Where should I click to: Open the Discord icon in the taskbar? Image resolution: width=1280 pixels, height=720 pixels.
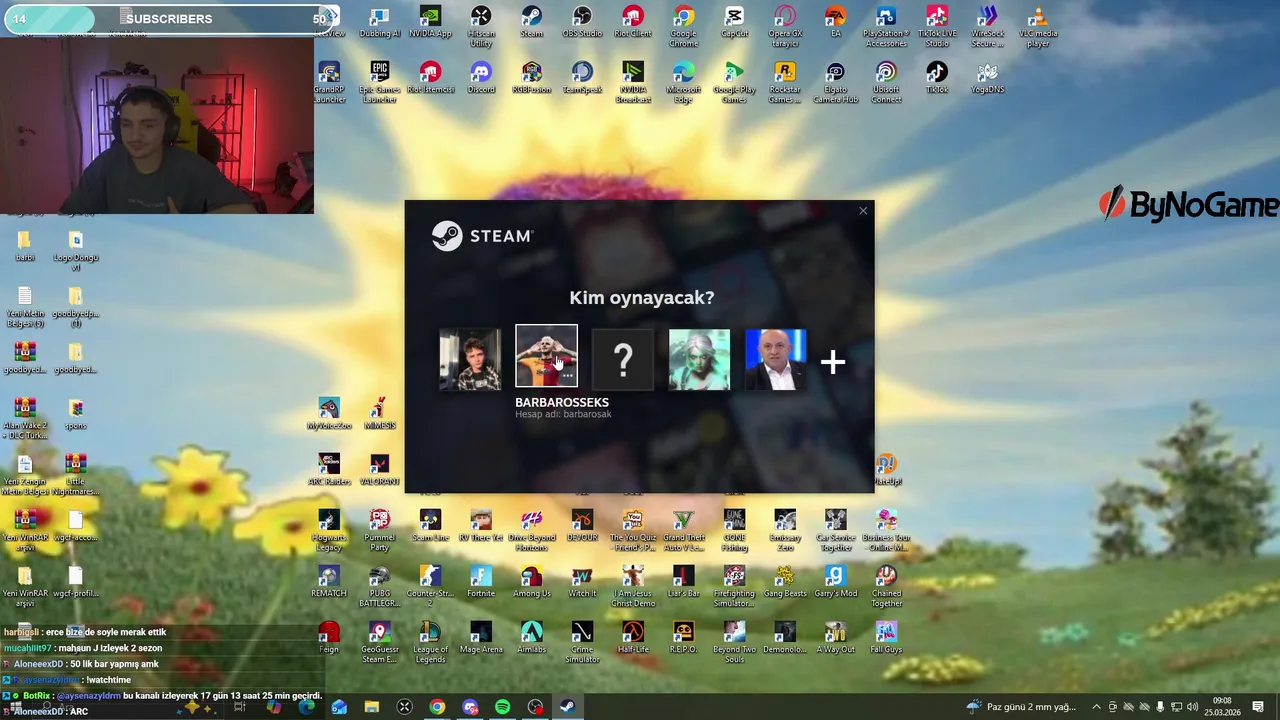[470, 707]
